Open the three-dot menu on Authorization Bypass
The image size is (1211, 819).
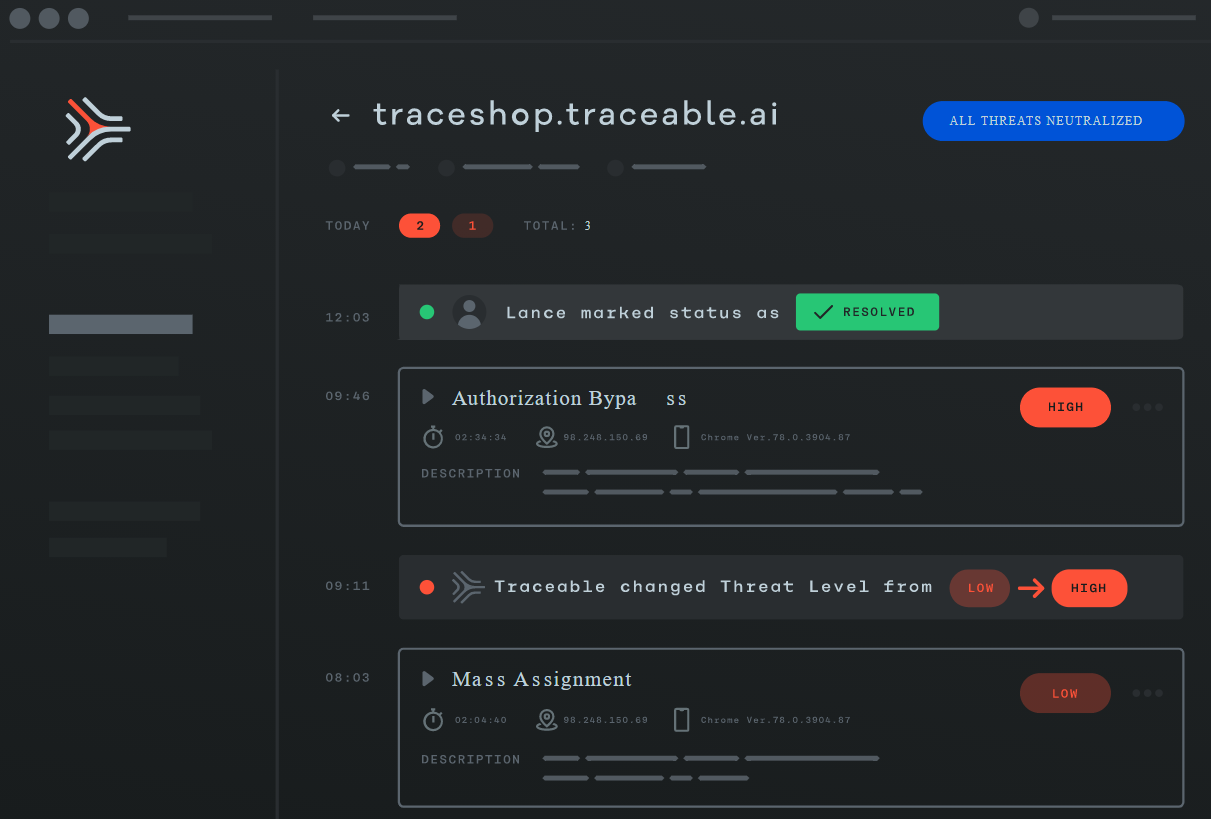point(1148,407)
